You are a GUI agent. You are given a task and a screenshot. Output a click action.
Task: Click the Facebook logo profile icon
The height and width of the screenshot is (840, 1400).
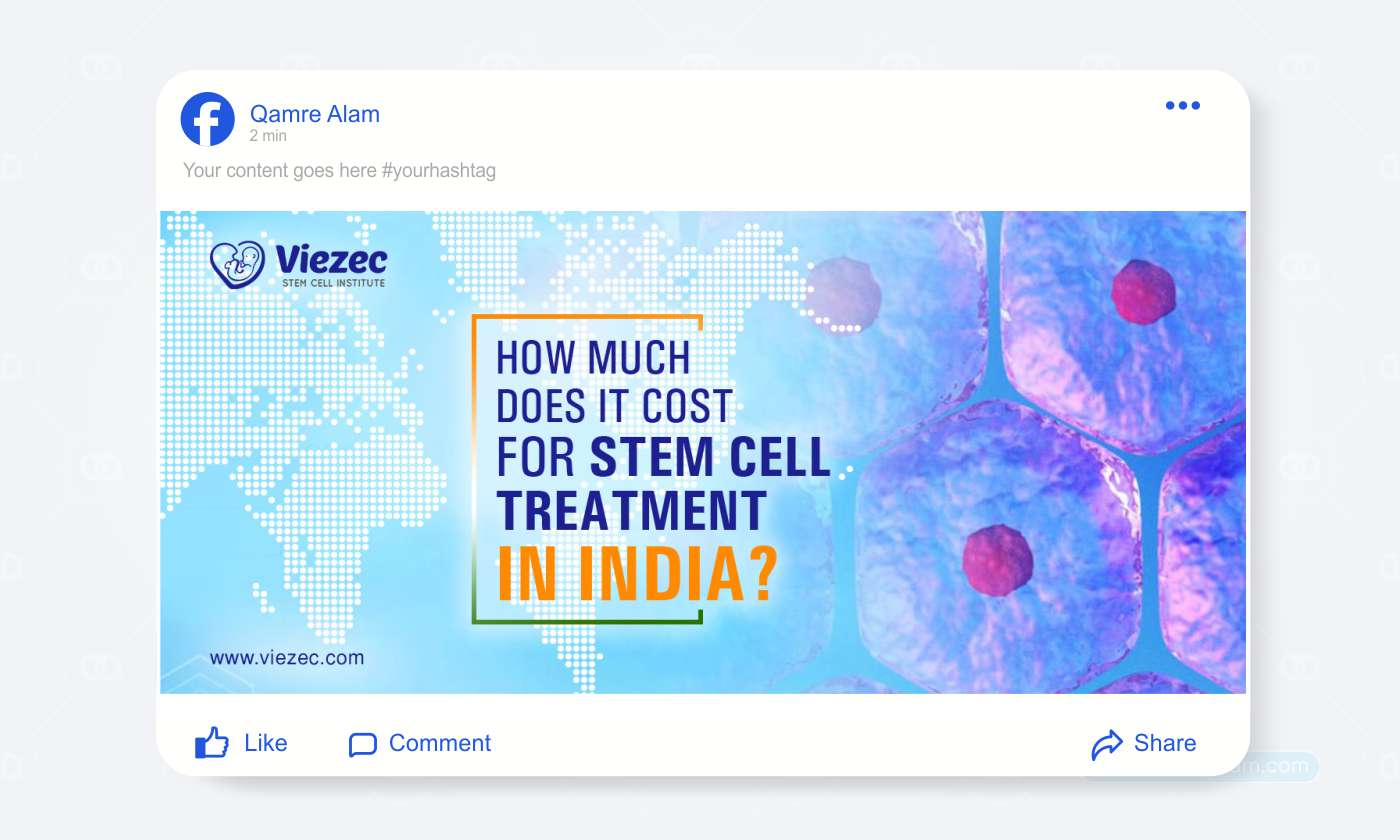207,119
